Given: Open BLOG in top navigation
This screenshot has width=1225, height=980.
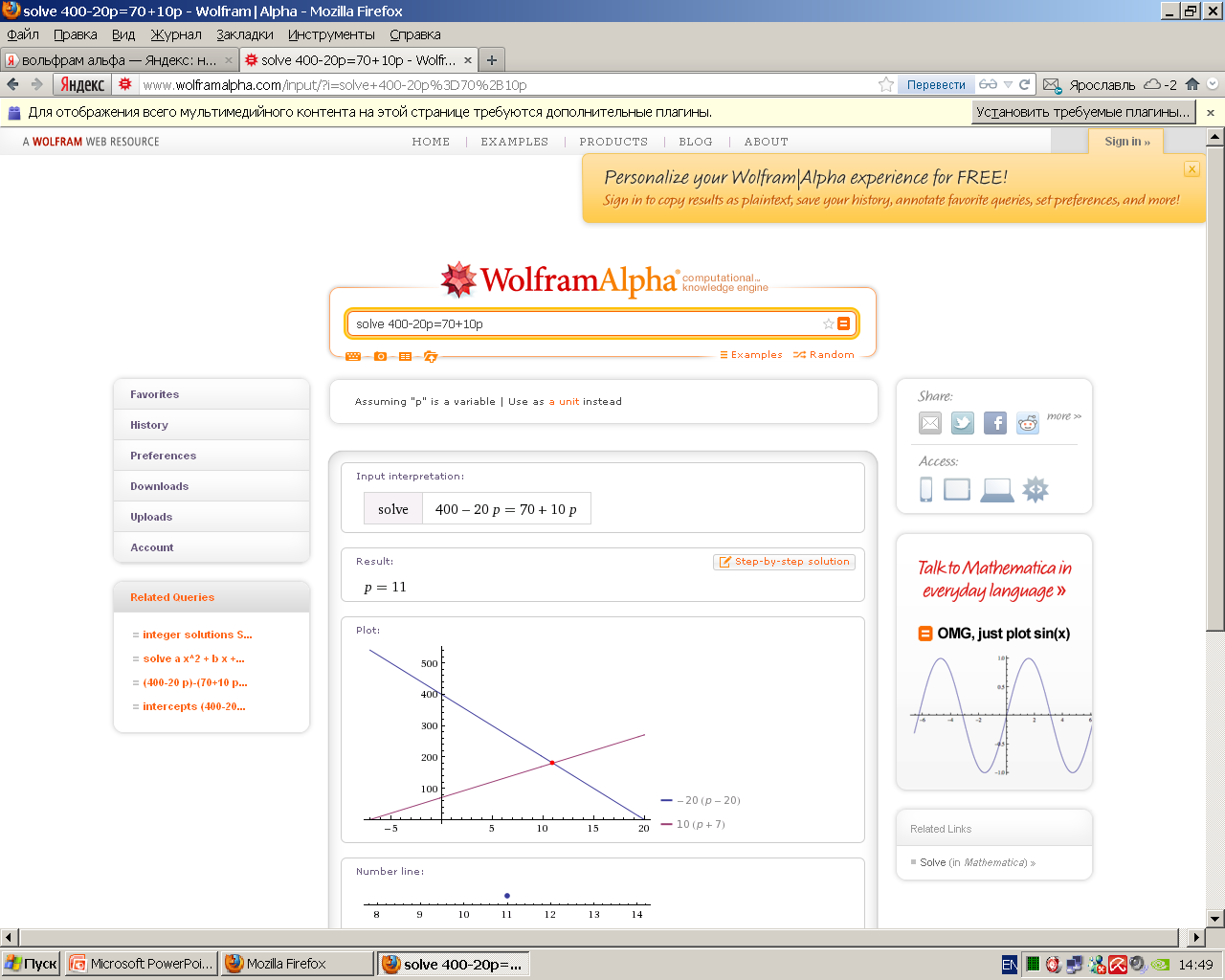Looking at the screenshot, I should 696,142.
